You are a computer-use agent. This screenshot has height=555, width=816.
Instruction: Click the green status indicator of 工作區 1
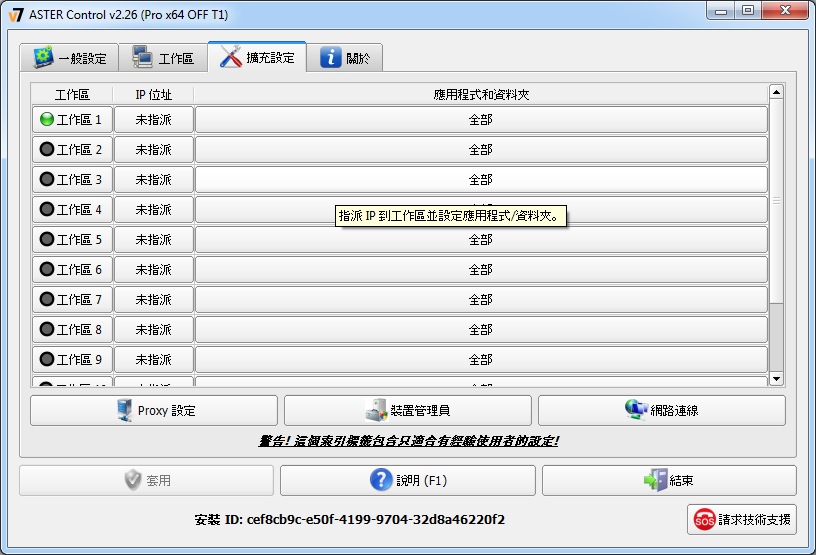[x=47, y=119]
